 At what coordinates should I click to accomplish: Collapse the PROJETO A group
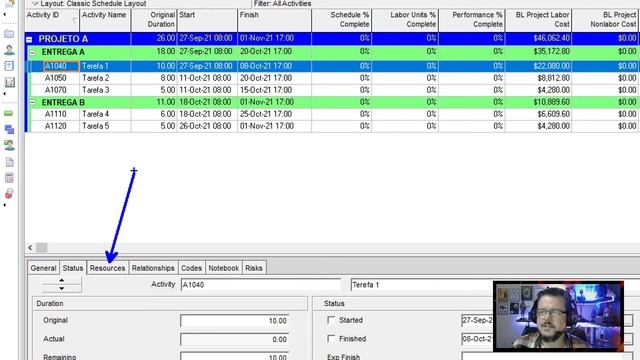click(x=29, y=40)
